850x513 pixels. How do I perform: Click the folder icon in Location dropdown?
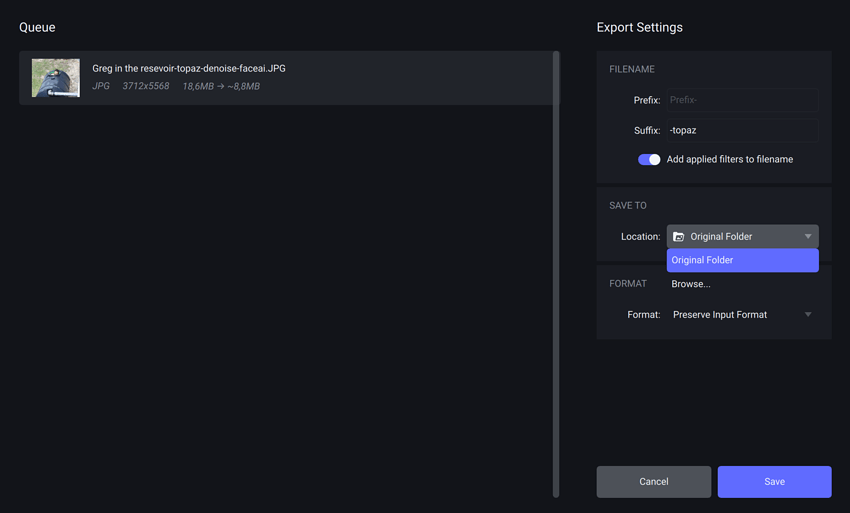click(679, 237)
